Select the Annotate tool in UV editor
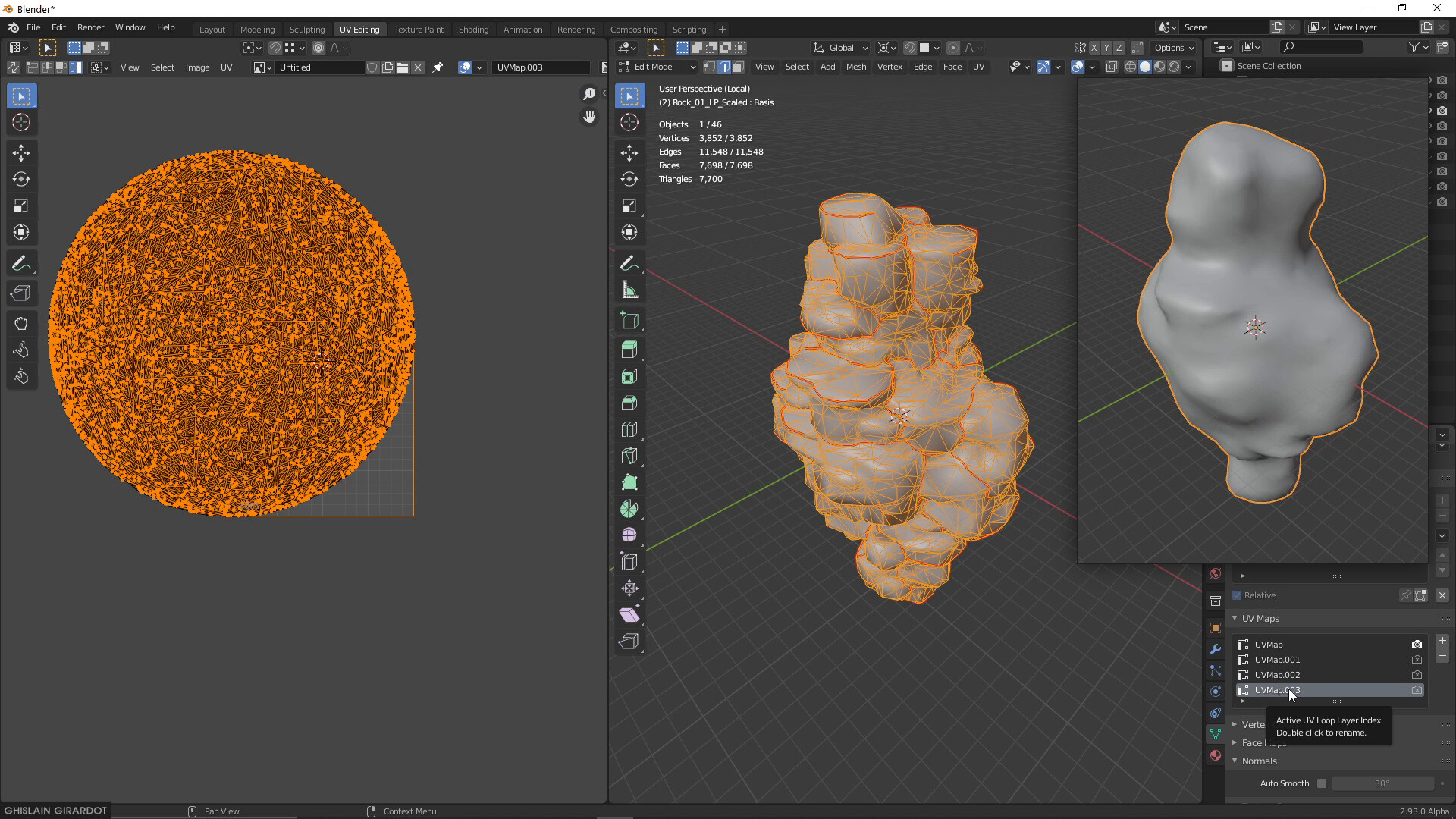The image size is (1456, 819). 21,264
